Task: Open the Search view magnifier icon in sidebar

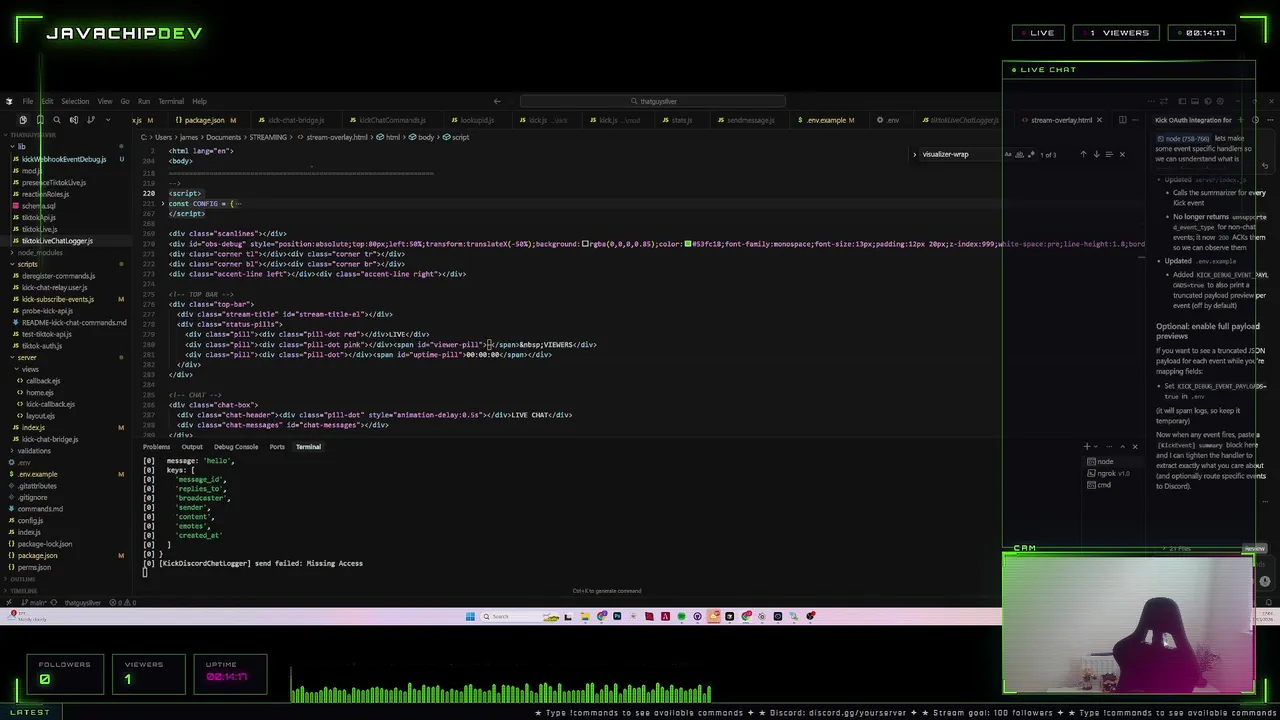Action: (57, 120)
